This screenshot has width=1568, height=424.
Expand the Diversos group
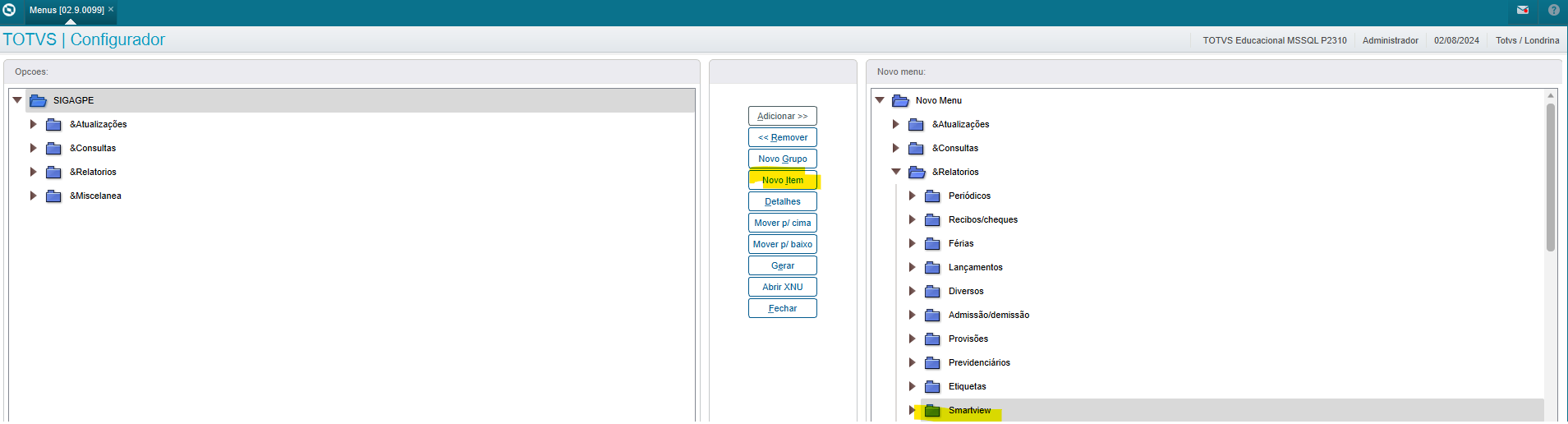click(912, 291)
